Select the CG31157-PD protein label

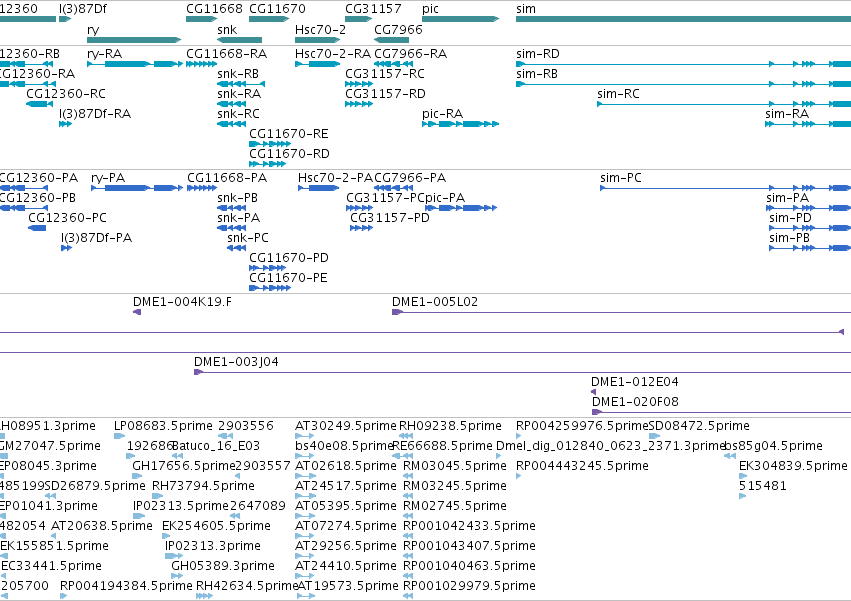point(390,218)
